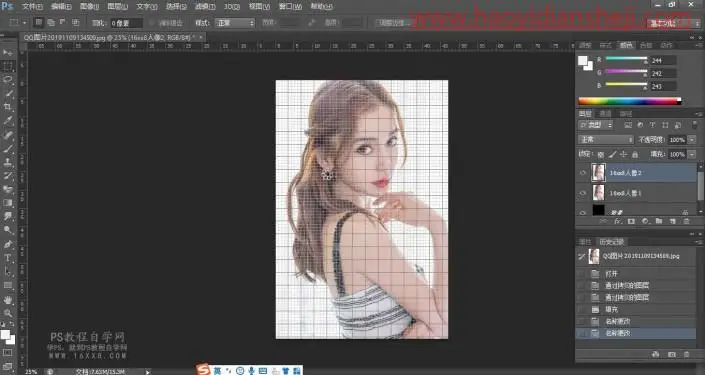Click the foreground color swatch in Color panel
Viewport: 705px width, 375px height.
tap(582, 61)
